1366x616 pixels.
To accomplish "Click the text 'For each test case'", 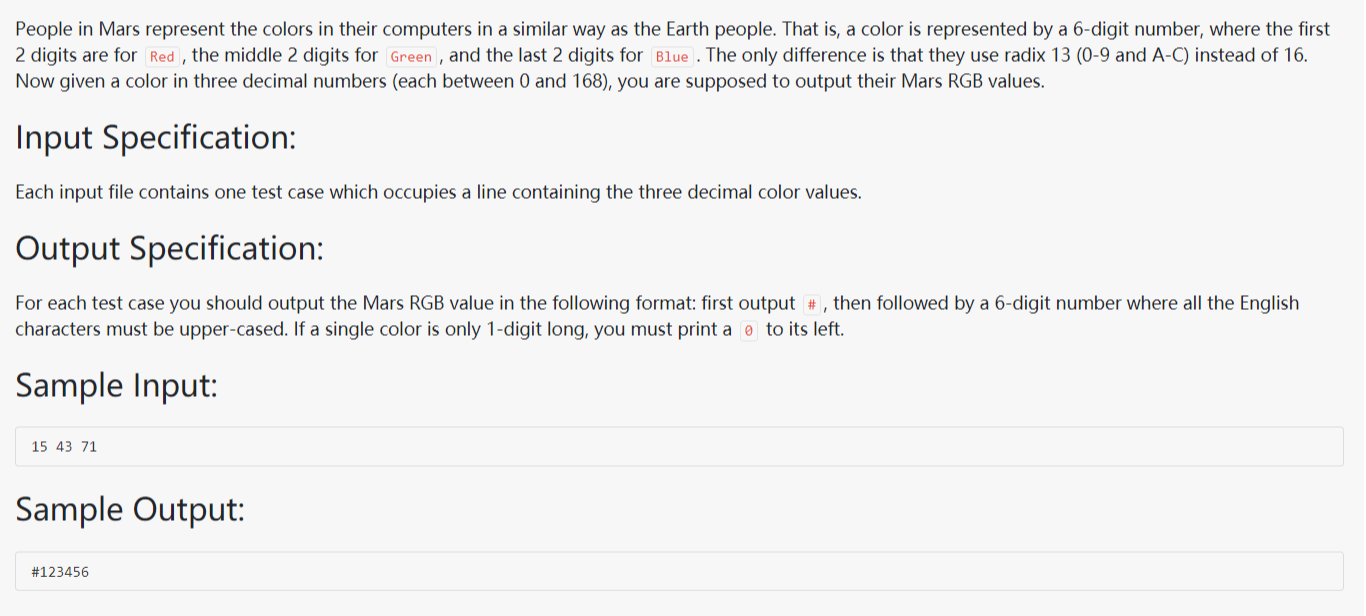I will click(x=91, y=303).
